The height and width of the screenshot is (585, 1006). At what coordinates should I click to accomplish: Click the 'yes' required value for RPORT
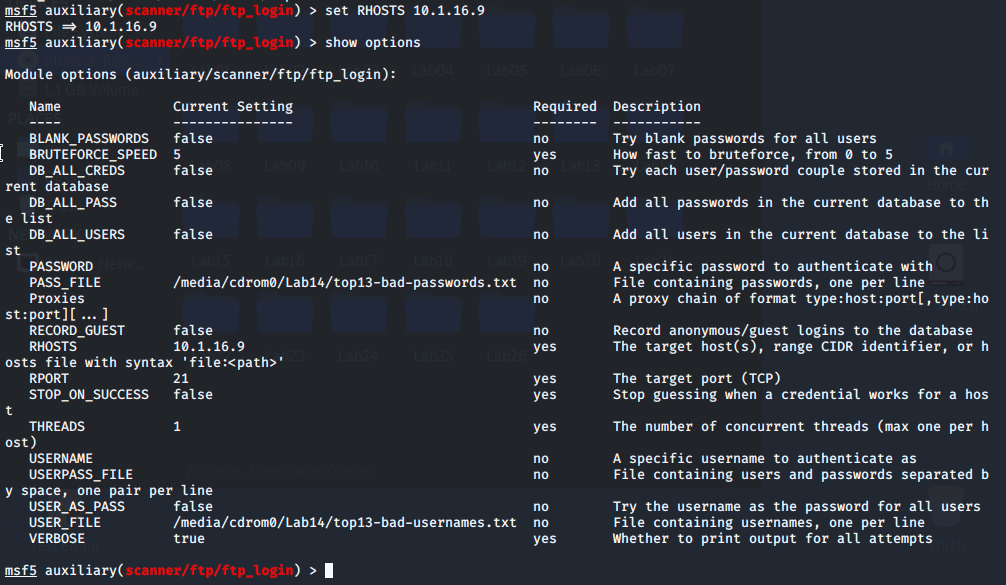point(545,379)
